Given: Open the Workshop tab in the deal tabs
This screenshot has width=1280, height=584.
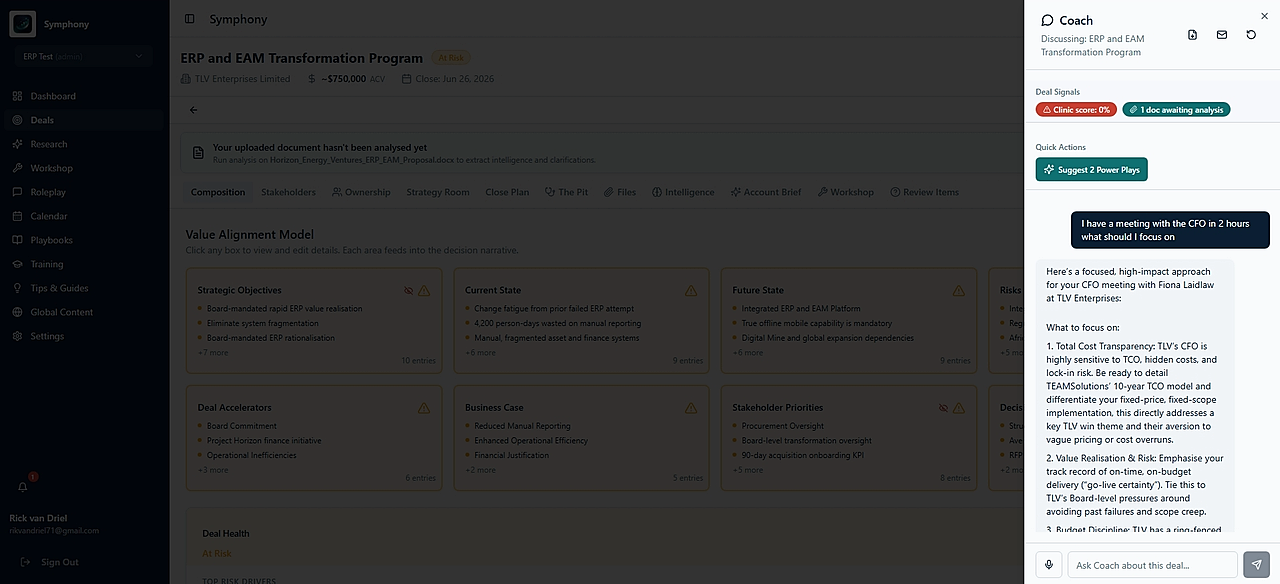Looking at the screenshot, I should (845, 192).
